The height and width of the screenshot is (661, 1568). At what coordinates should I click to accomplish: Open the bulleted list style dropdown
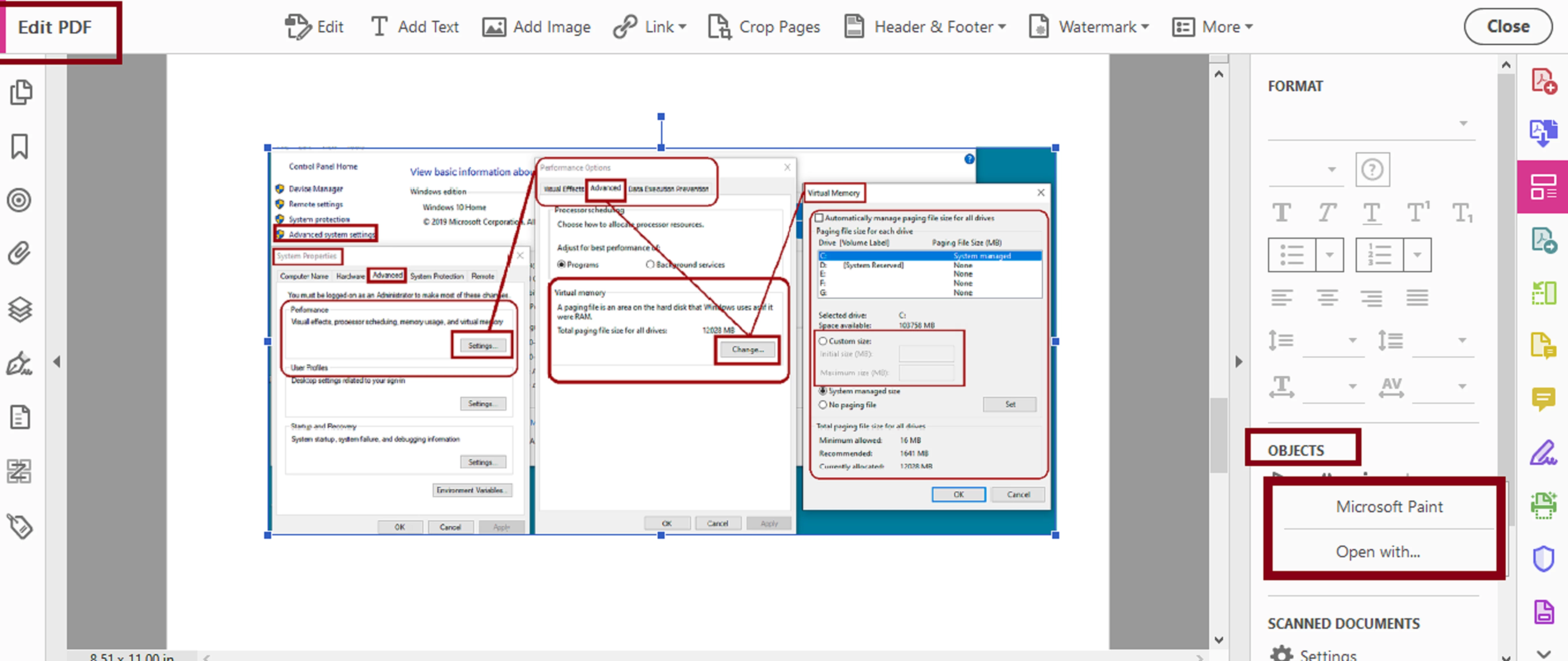pos(1329,254)
